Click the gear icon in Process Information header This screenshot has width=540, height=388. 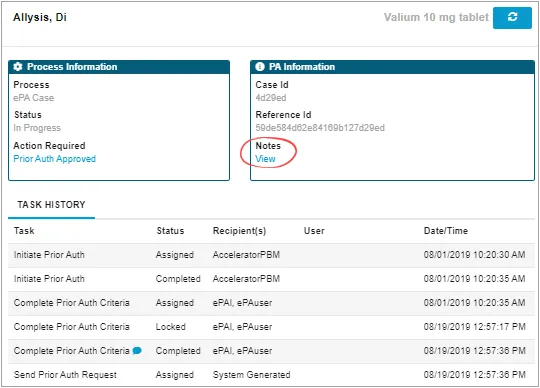18,66
